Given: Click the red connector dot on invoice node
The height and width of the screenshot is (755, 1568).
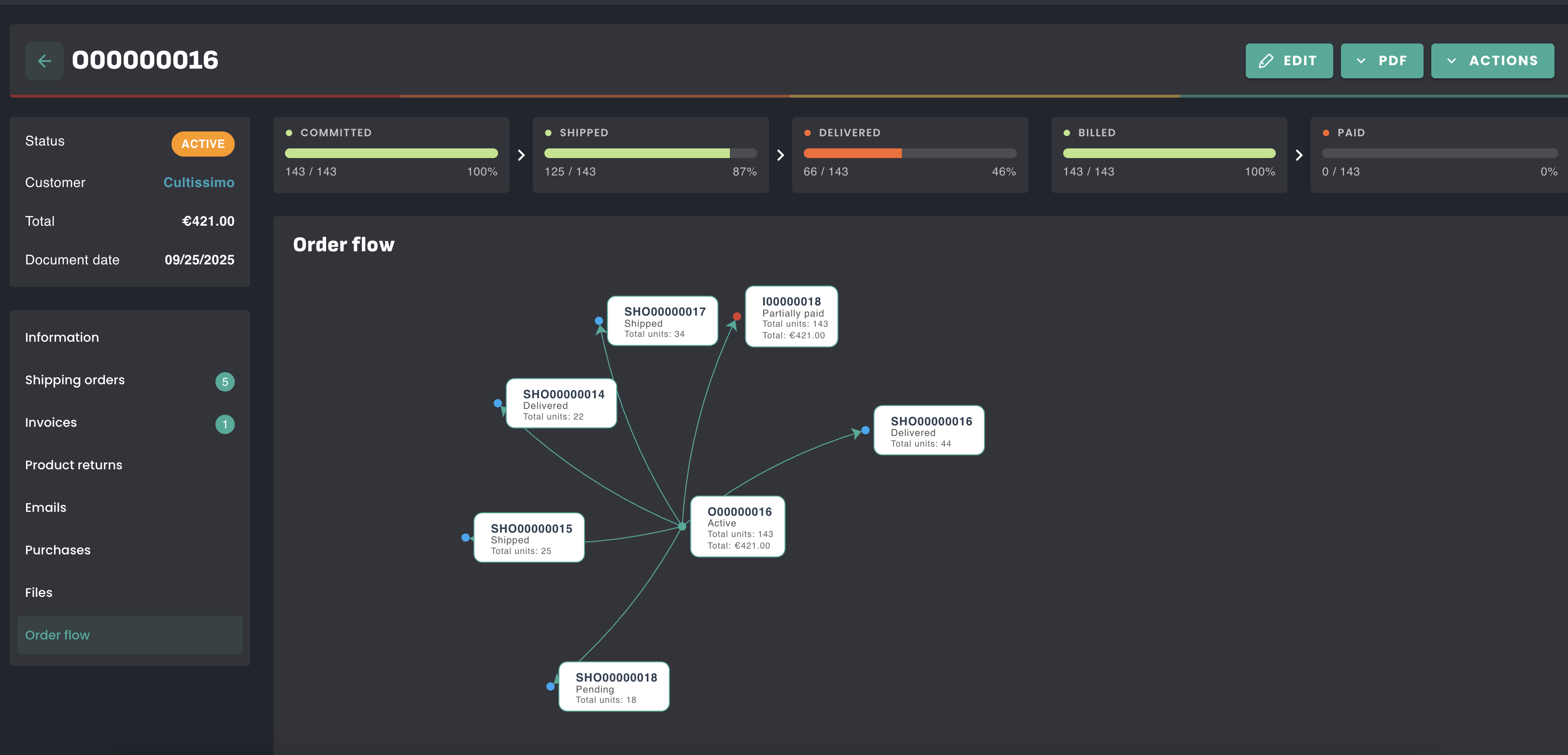Looking at the screenshot, I should (737, 317).
